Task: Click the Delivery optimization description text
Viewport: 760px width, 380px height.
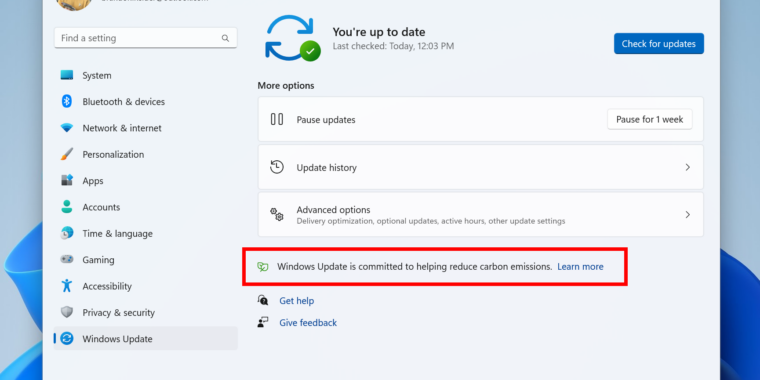Action: coord(431,221)
